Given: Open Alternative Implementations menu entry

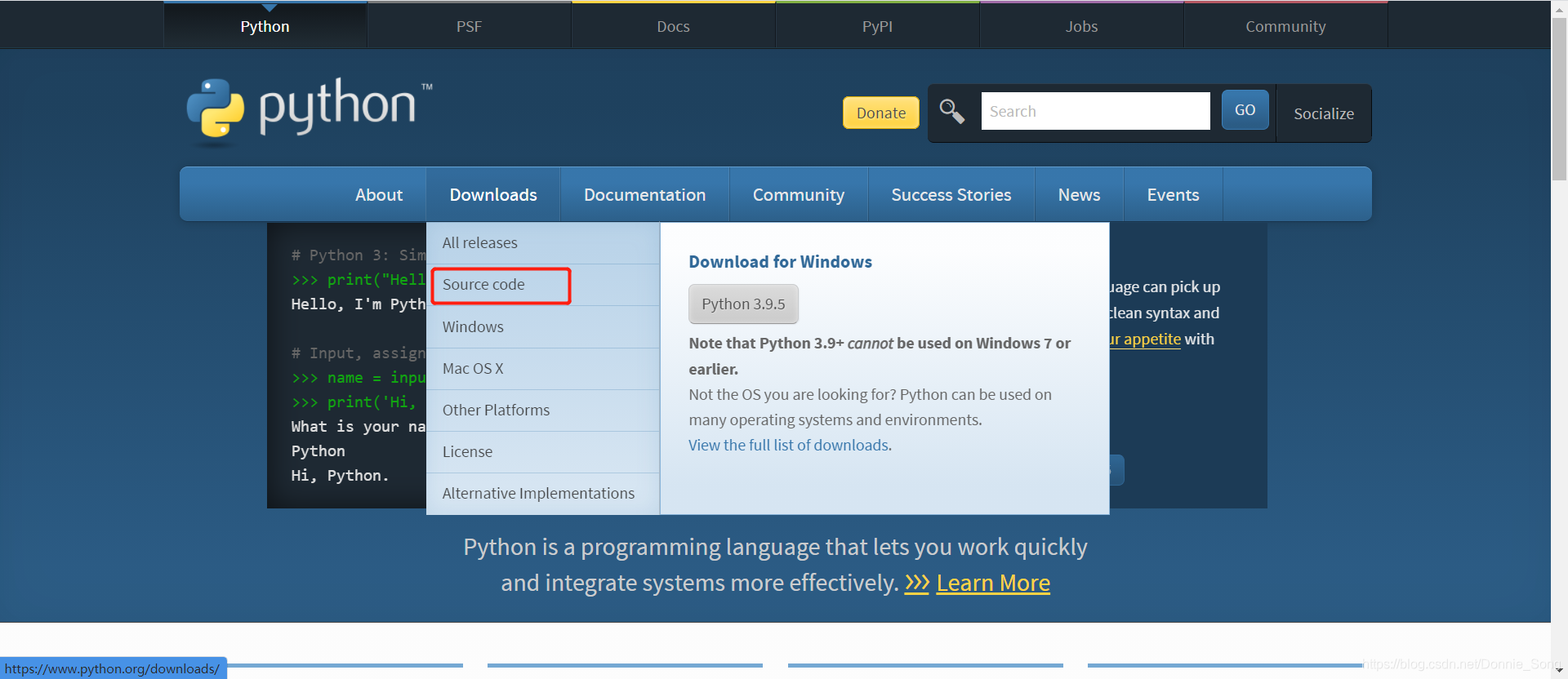Looking at the screenshot, I should coord(543,494).
